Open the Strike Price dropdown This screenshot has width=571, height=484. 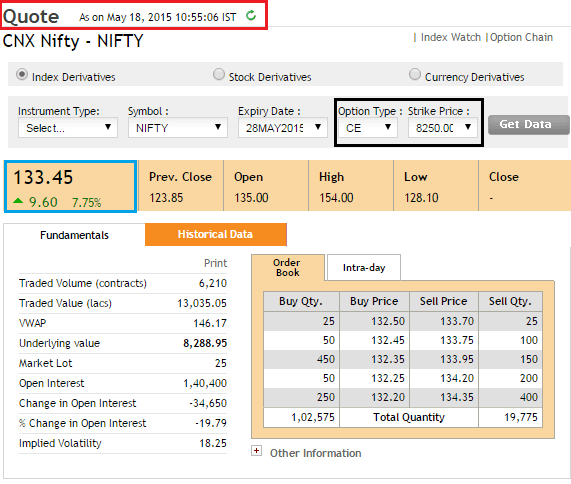point(442,128)
